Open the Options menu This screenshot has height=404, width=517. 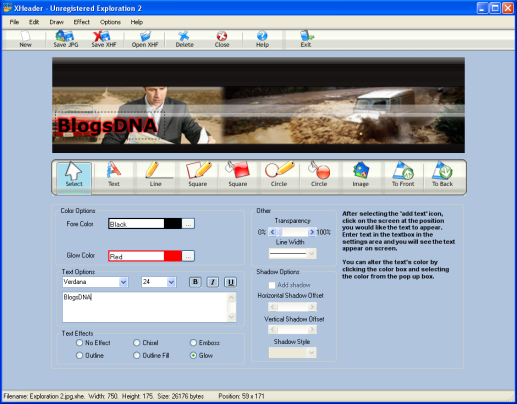[110, 22]
